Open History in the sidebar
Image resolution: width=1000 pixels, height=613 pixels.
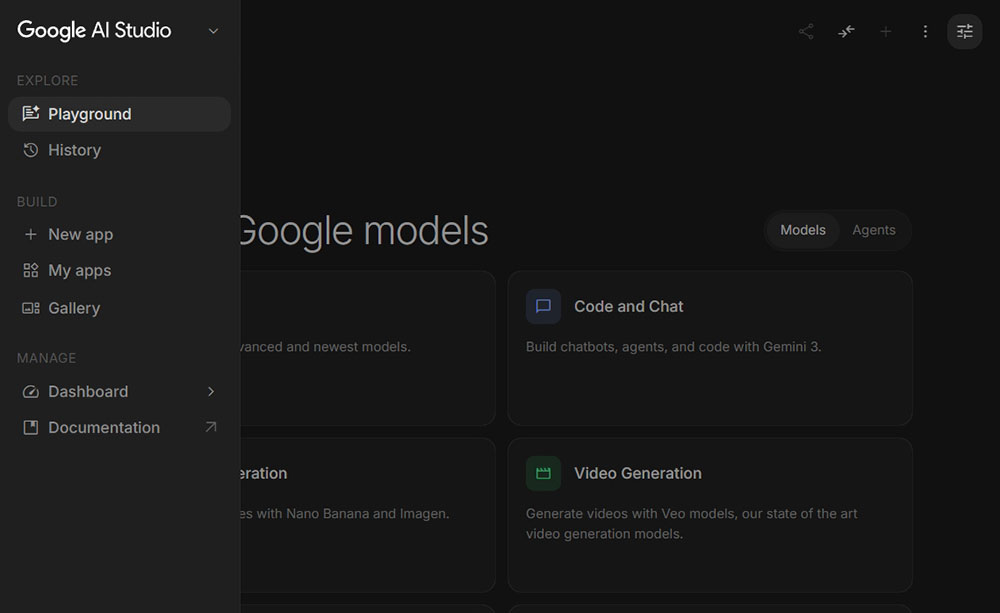(119, 150)
